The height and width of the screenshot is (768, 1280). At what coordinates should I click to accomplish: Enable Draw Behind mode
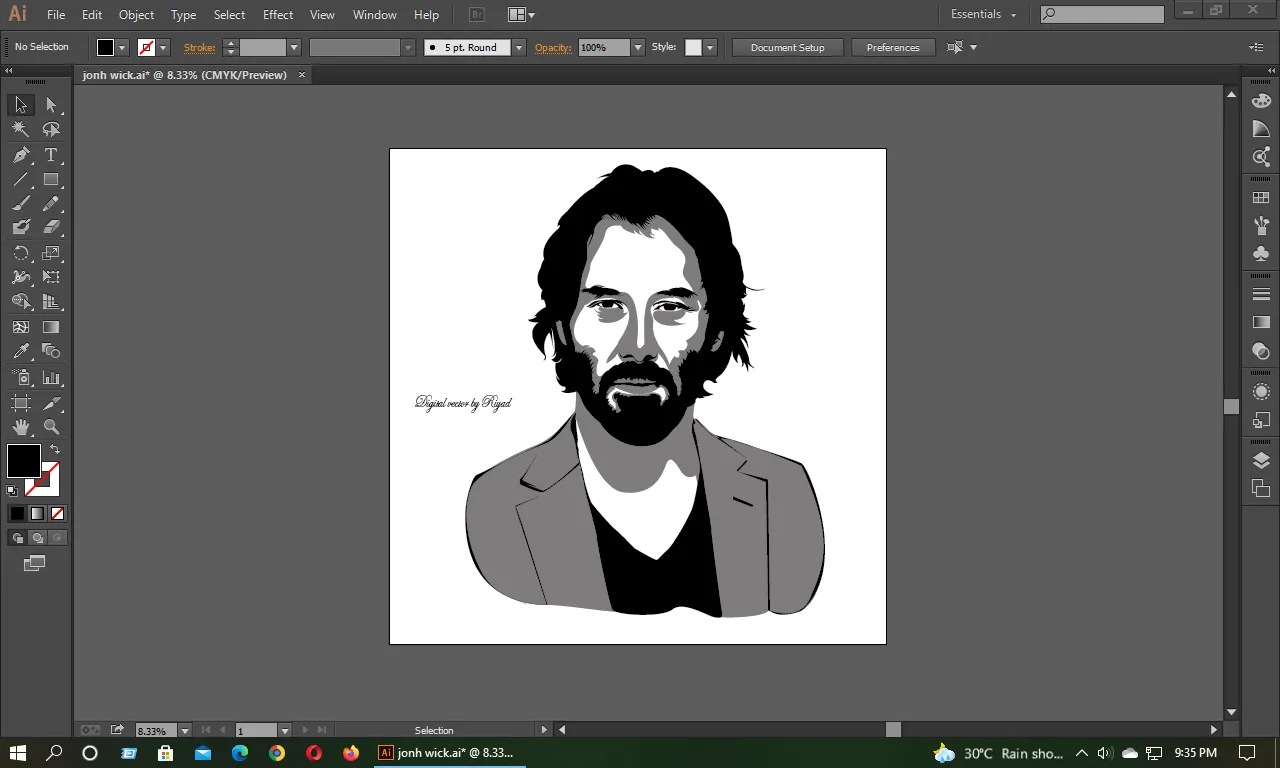click(38, 538)
